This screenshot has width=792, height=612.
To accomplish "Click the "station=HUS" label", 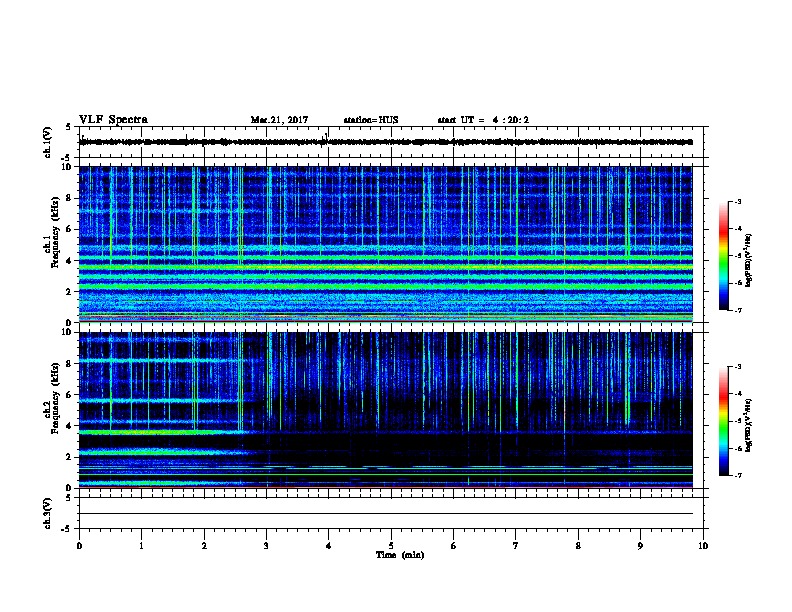I will pyautogui.click(x=371, y=120).
